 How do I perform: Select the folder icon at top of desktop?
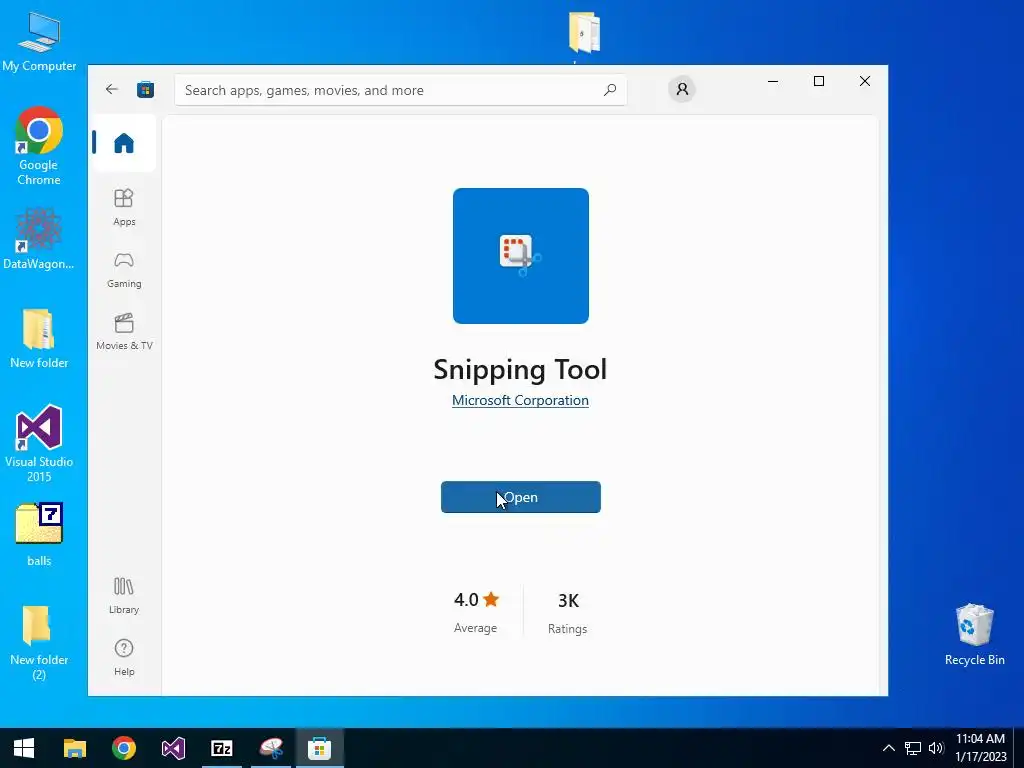click(584, 33)
